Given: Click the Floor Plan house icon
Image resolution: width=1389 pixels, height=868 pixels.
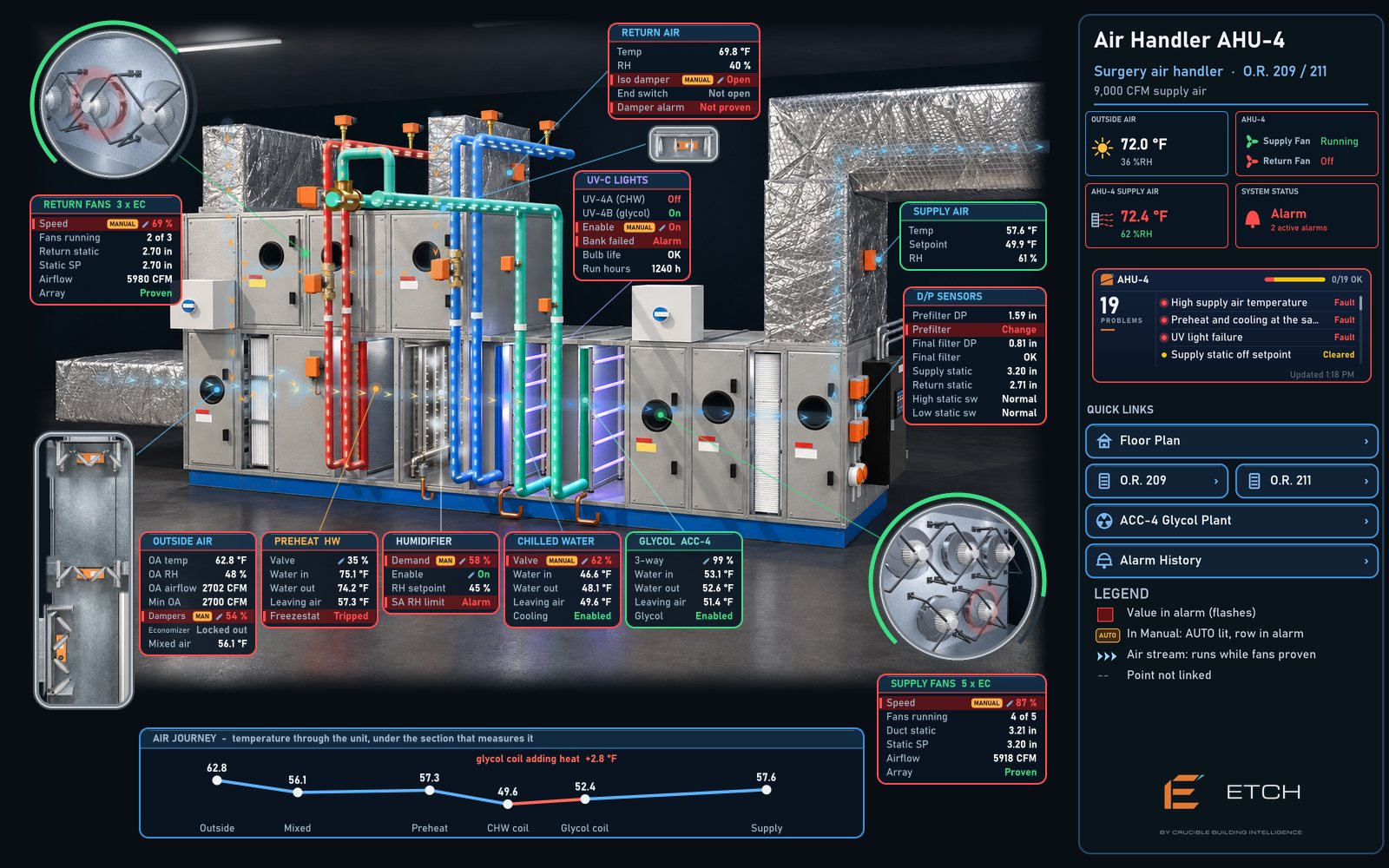Looking at the screenshot, I should 1104,441.
